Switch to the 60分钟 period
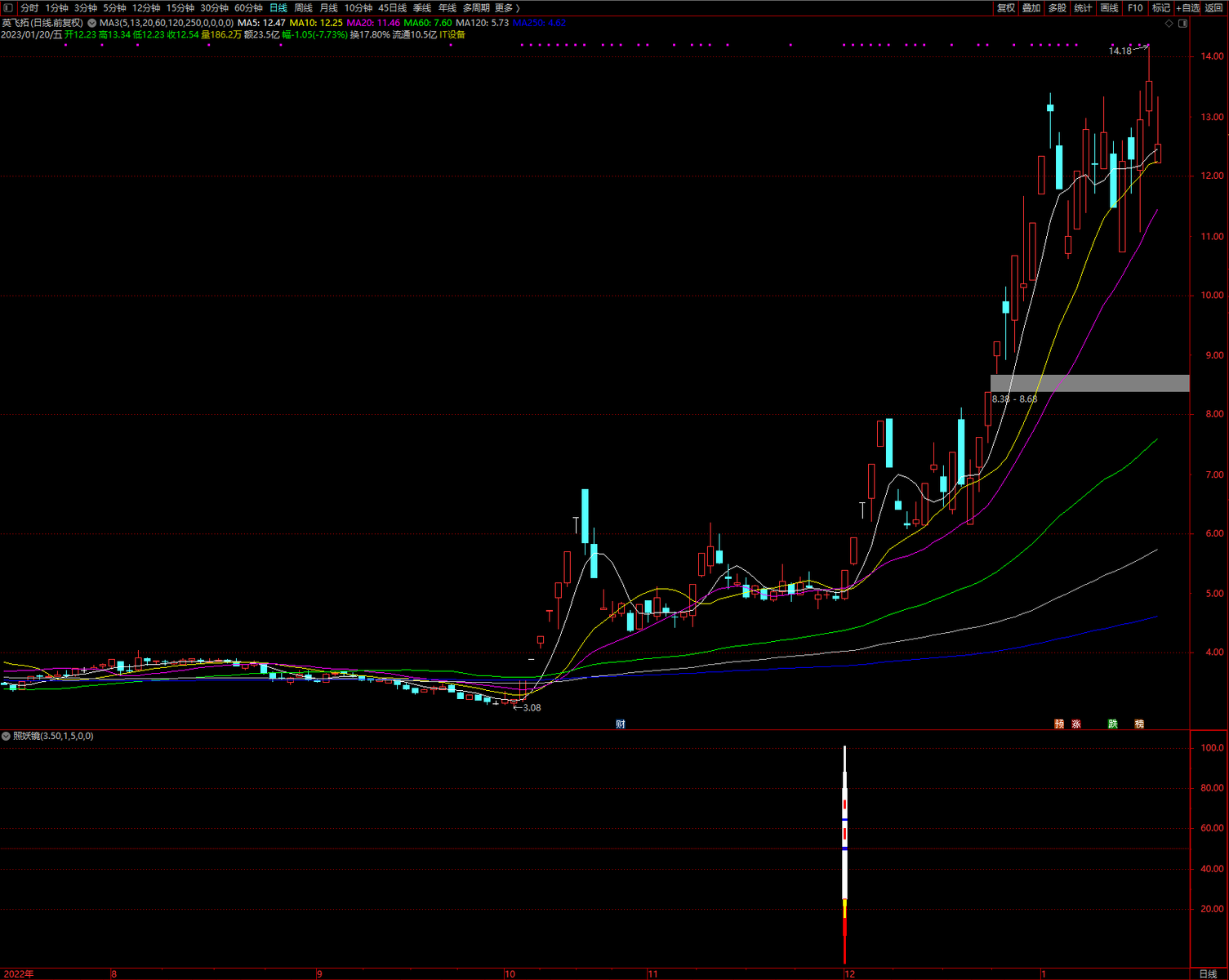The width and height of the screenshot is (1229, 980). pos(248,8)
